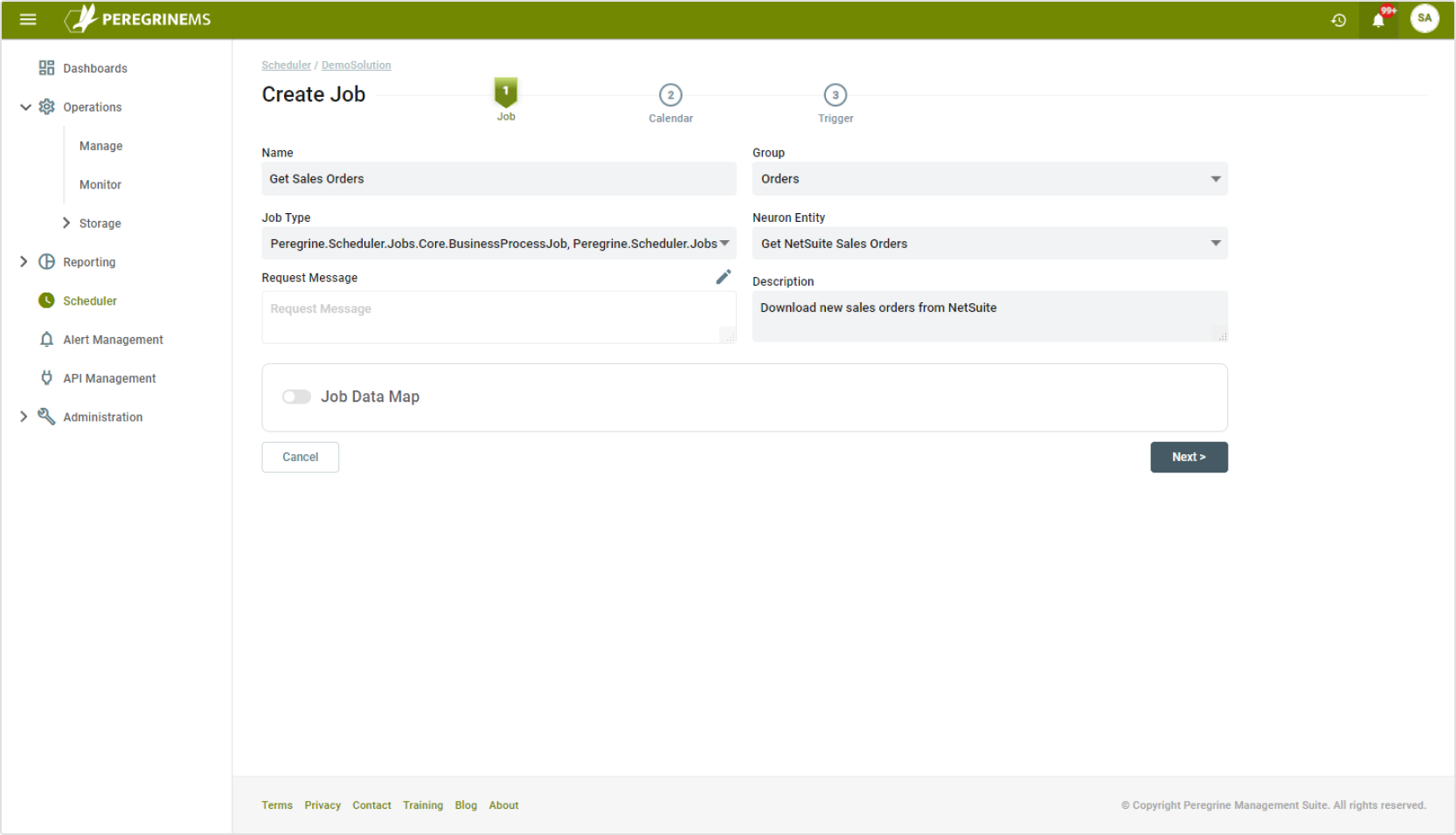Go to step 3 Trigger
This screenshot has width=1456, height=835.
click(x=835, y=95)
